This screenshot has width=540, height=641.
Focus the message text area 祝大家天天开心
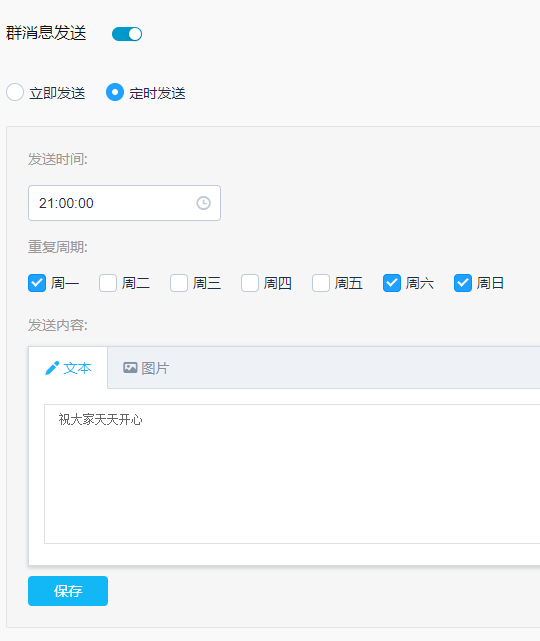pyautogui.click(x=292, y=474)
